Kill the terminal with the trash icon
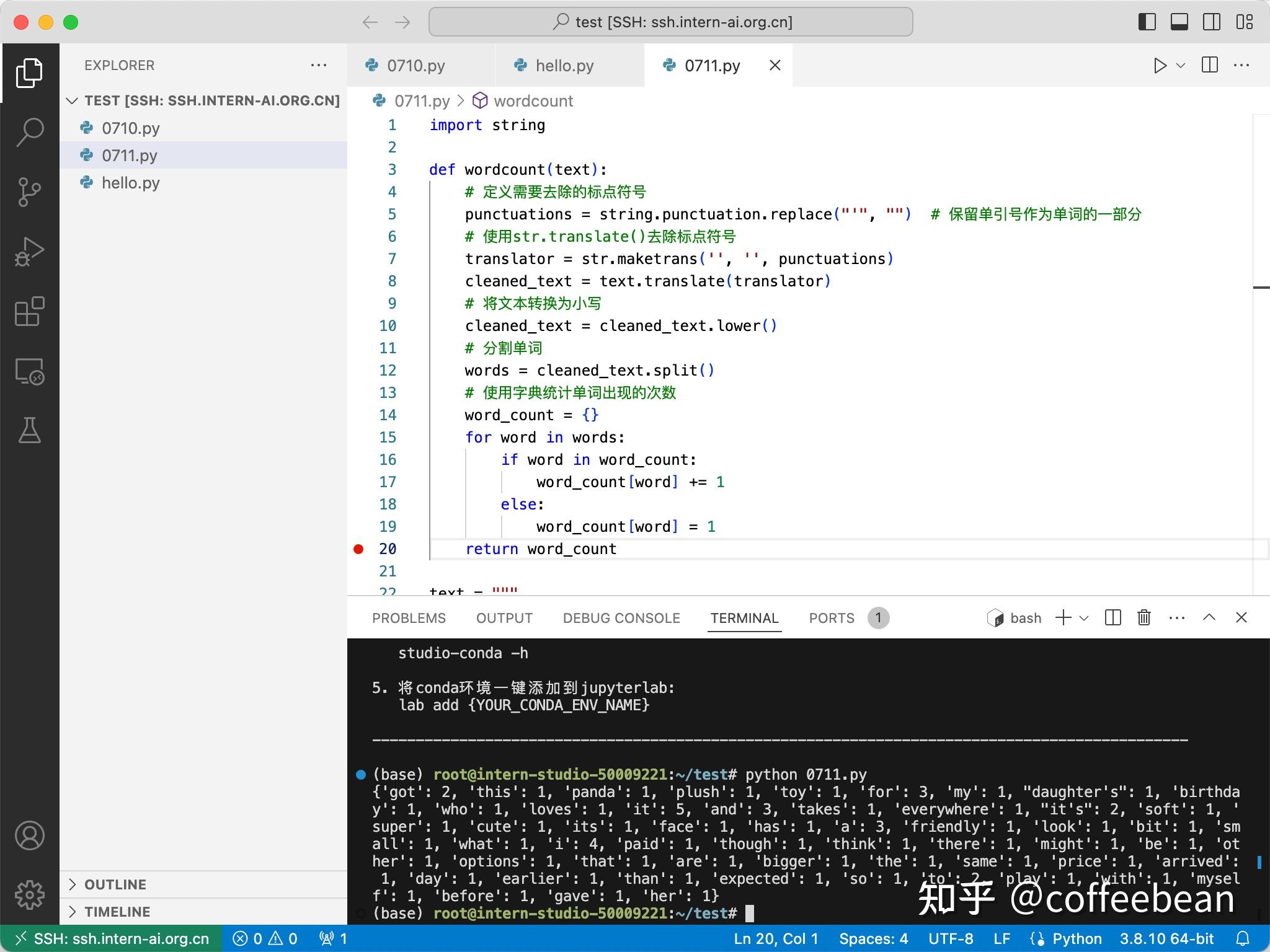The height and width of the screenshot is (952, 1270). (1143, 617)
